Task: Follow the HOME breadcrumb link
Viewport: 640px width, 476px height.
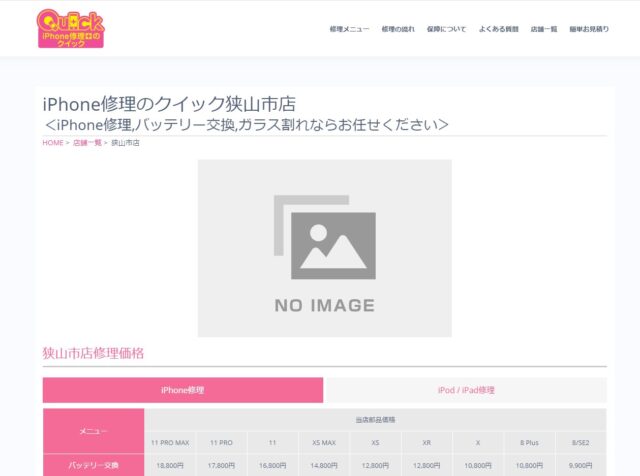Action: click(x=53, y=143)
